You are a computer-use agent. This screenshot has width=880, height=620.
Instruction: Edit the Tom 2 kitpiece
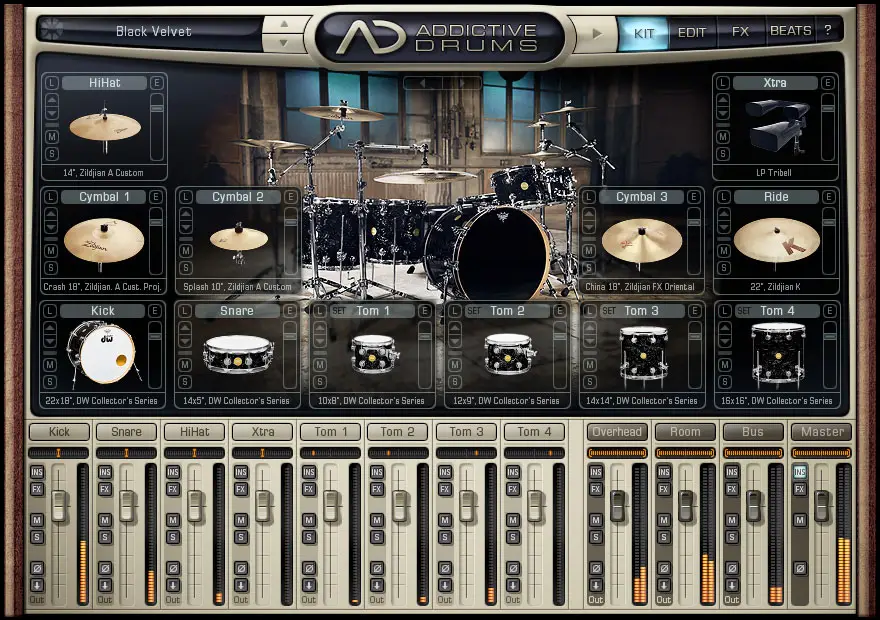click(x=560, y=311)
